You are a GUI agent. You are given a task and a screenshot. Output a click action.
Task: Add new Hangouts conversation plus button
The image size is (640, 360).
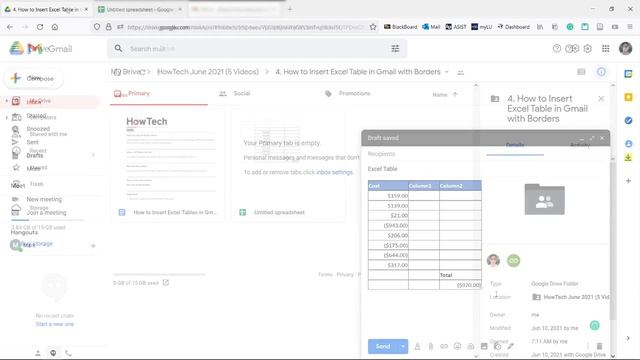click(93, 246)
